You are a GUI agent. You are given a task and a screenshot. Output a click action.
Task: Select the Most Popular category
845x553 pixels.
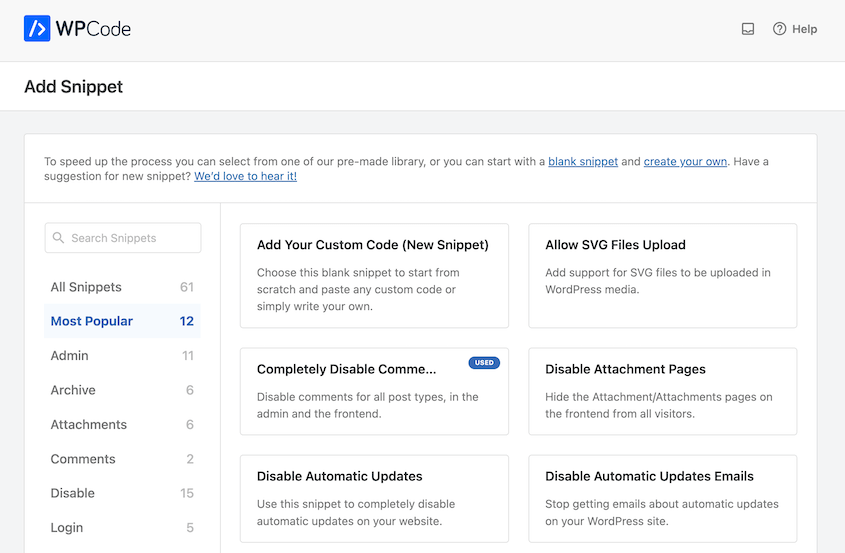[x=92, y=321]
